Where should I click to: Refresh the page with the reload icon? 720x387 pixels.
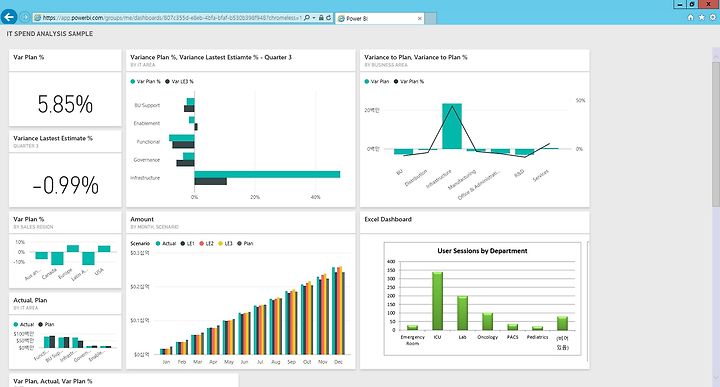[328, 18]
